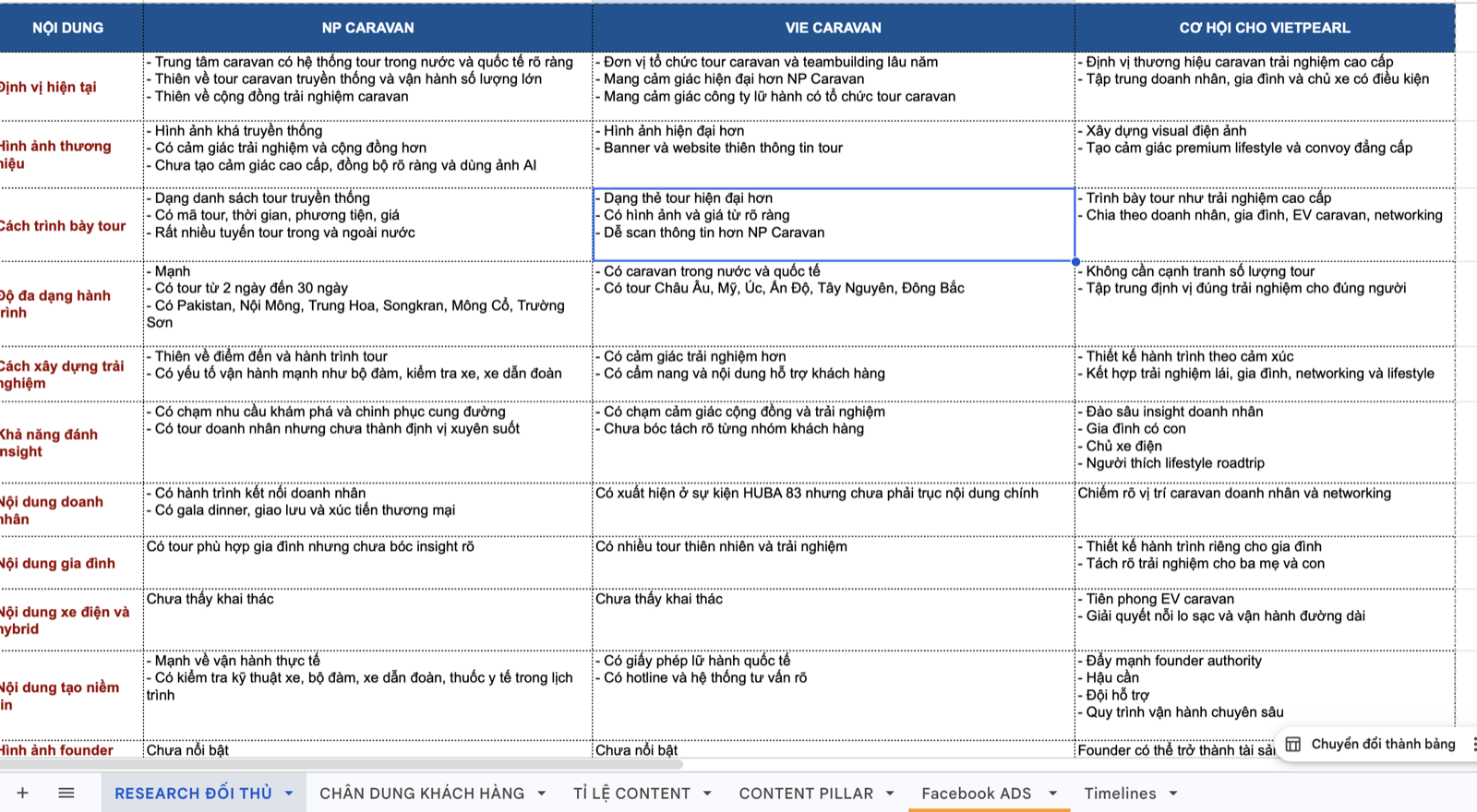This screenshot has width=1477, height=812.
Task: Select cell 'Có nhiều tour thiên nhiên và trải nghiệm'
Action: click(834, 563)
